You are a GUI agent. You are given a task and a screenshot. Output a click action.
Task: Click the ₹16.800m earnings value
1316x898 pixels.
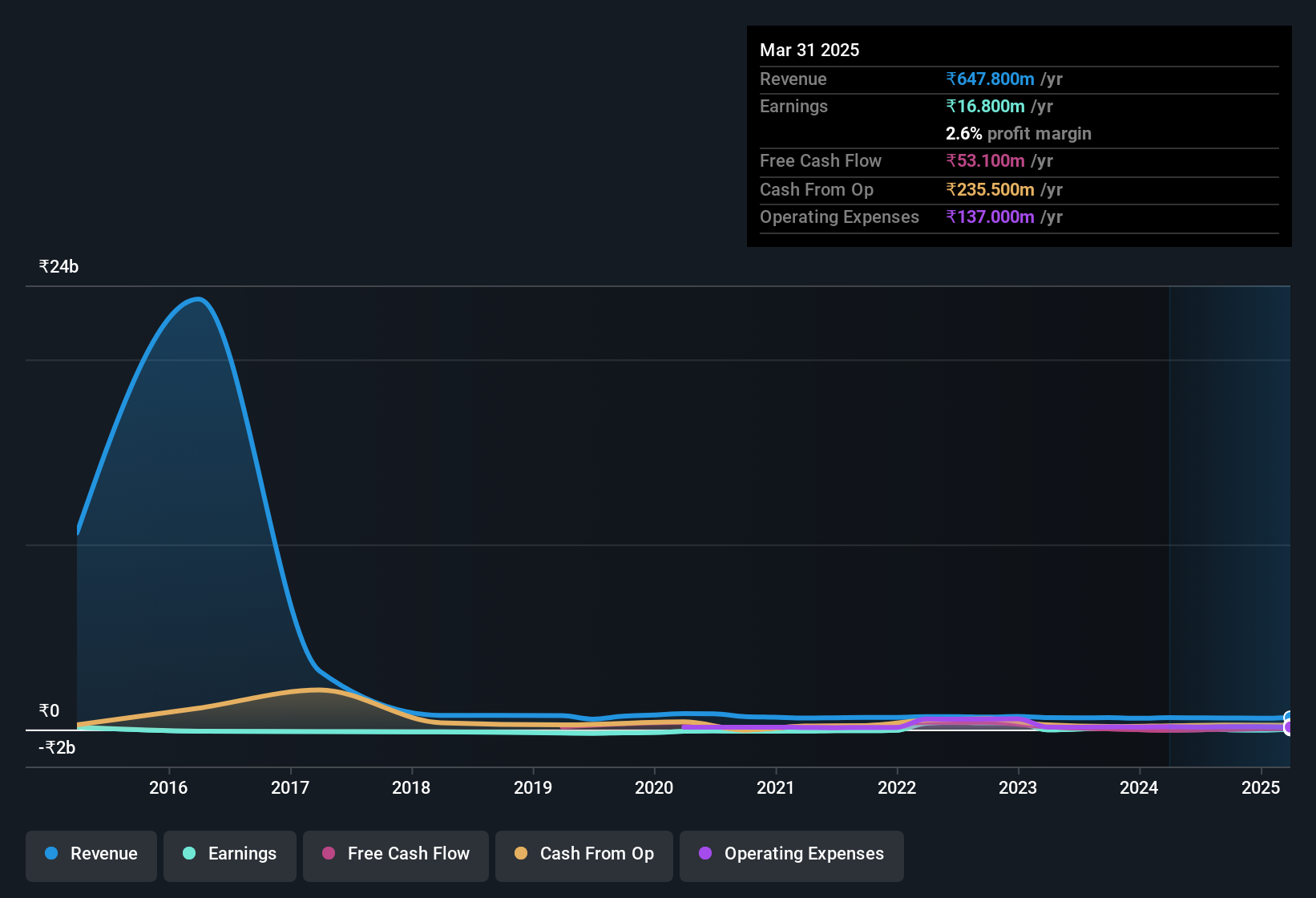[x=985, y=106]
